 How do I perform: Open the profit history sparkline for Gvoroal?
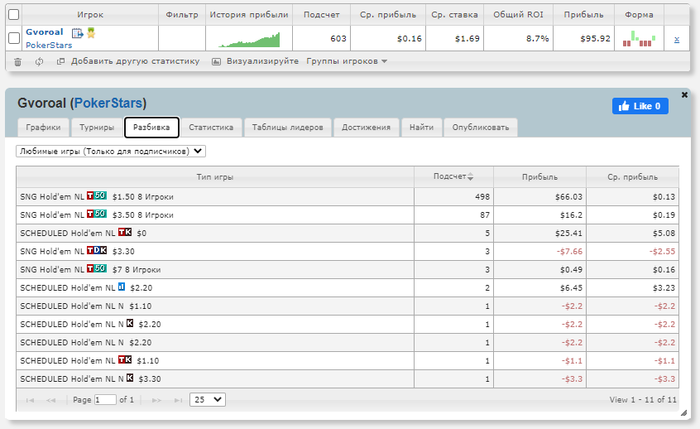249,39
